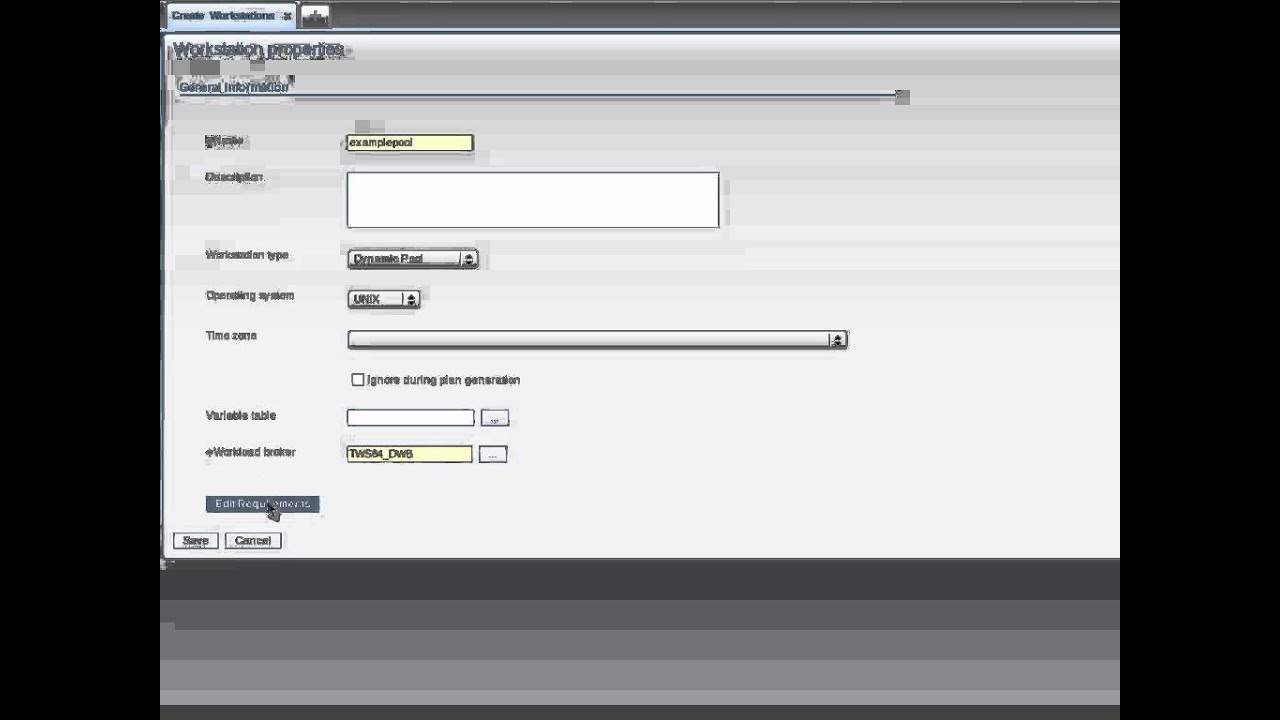Browse for a Variable table
Screen dimensions: 1280x720
tap(495, 418)
